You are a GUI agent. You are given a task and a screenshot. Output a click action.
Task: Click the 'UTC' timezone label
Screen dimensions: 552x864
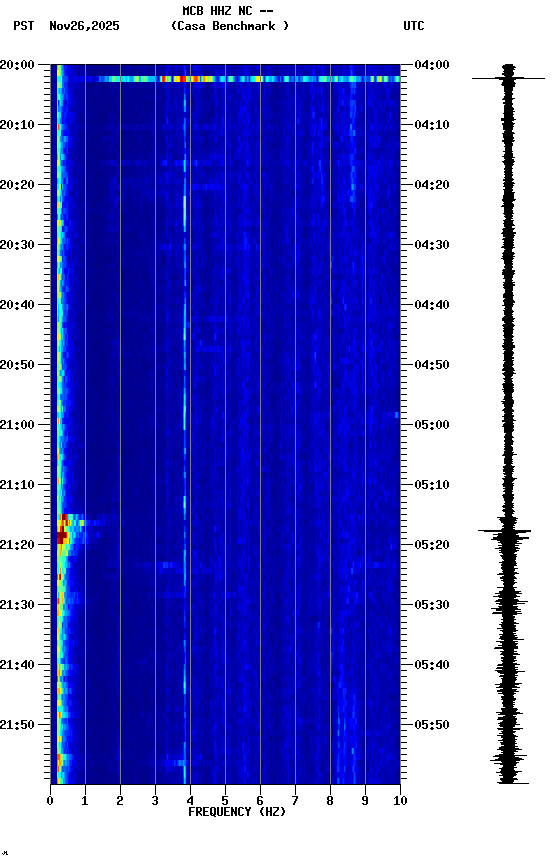click(414, 26)
